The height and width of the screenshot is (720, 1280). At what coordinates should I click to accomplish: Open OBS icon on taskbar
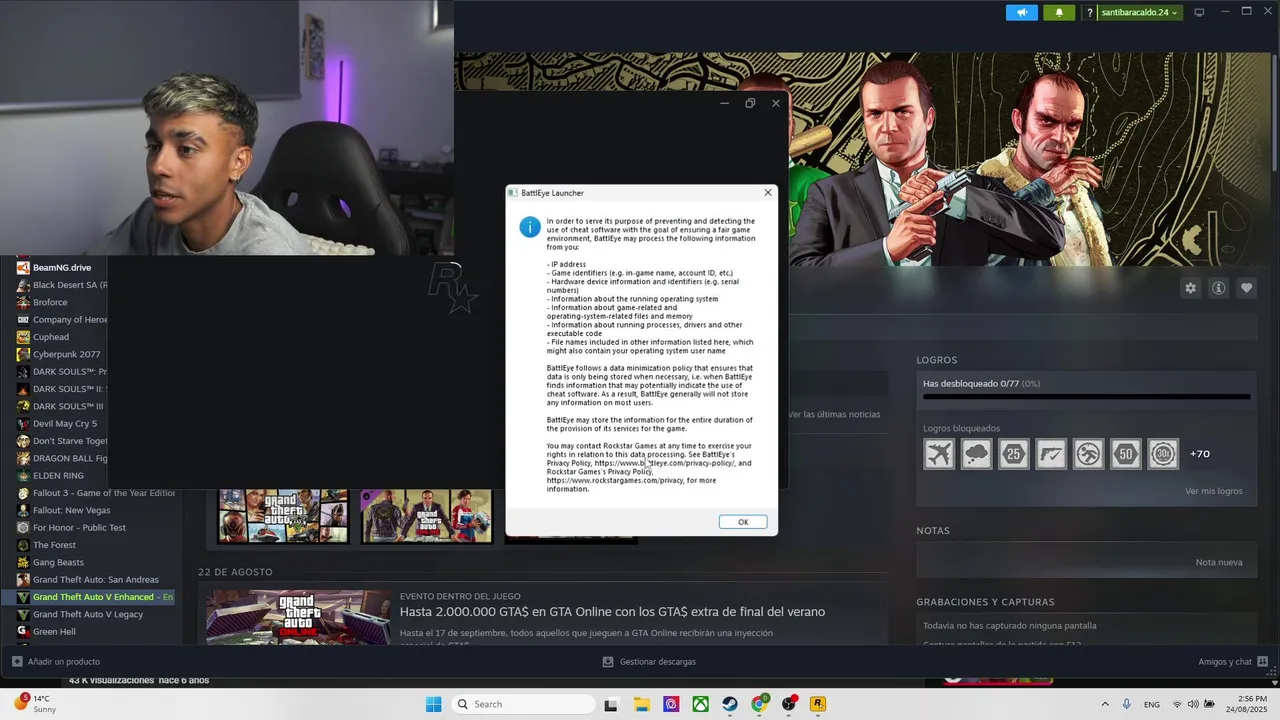789,704
